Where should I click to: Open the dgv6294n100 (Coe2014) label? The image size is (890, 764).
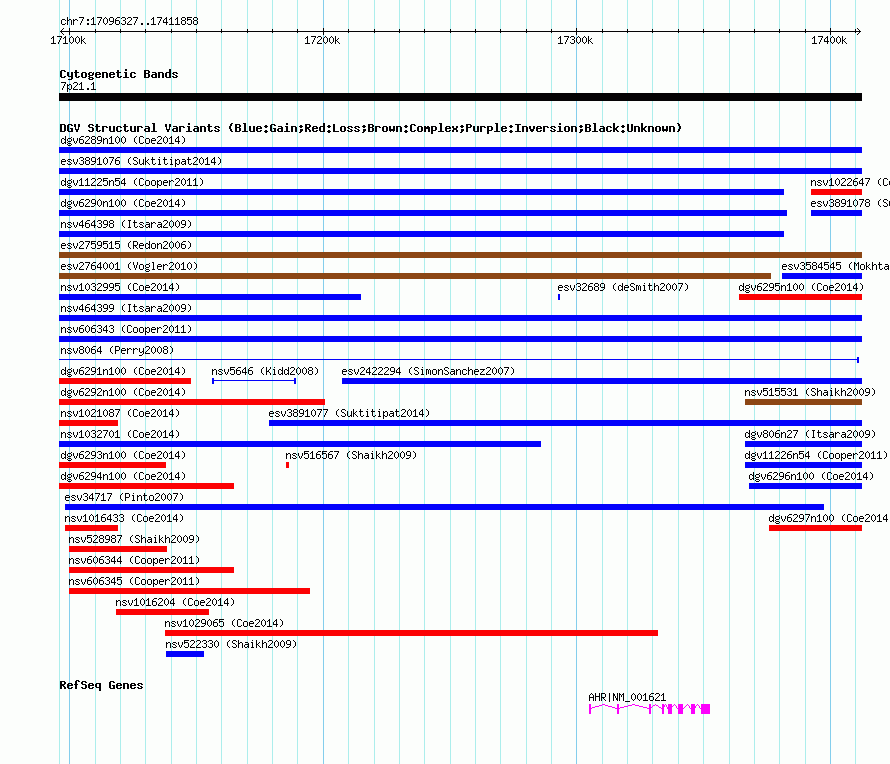[x=123, y=476]
